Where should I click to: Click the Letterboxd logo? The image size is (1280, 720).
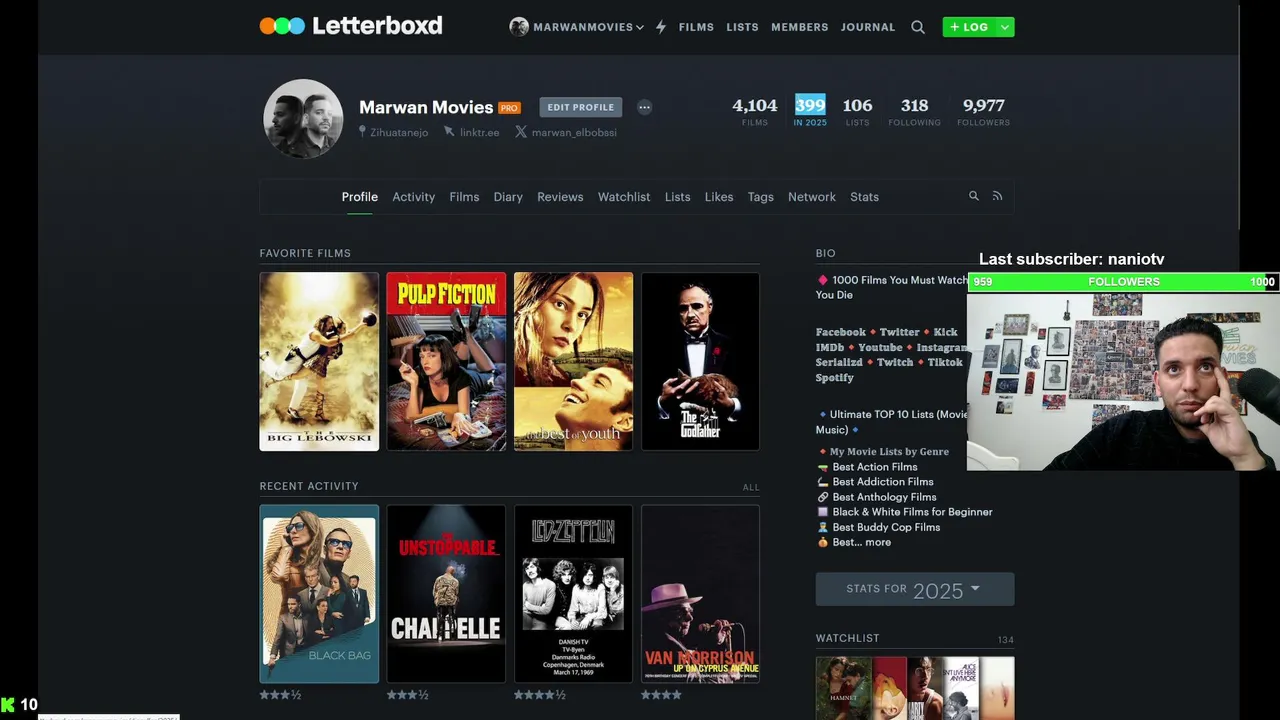coord(351,26)
